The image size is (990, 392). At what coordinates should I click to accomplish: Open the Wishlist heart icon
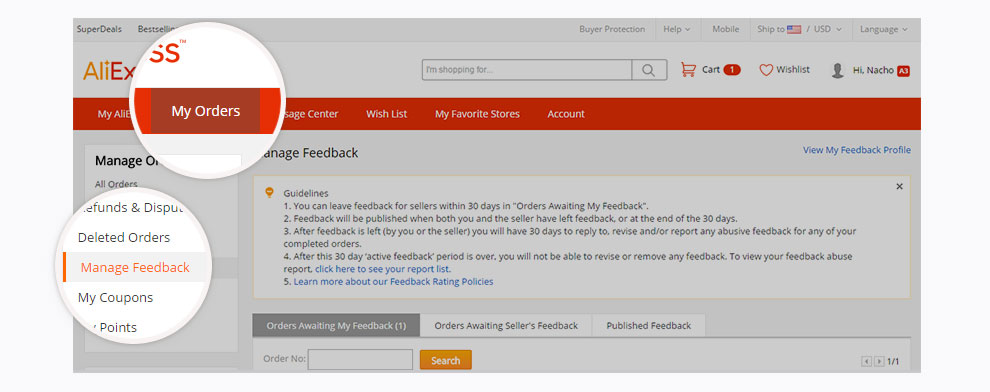tap(766, 70)
